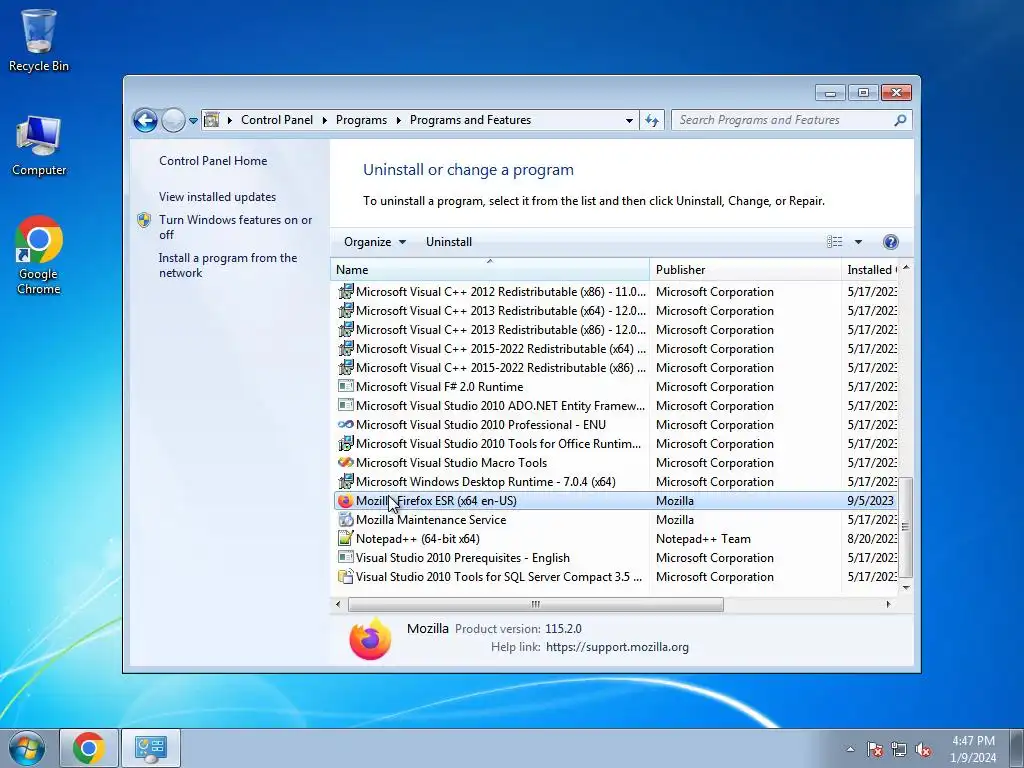Open the view options dropdown arrow
The height and width of the screenshot is (768, 1024).
[x=858, y=242]
